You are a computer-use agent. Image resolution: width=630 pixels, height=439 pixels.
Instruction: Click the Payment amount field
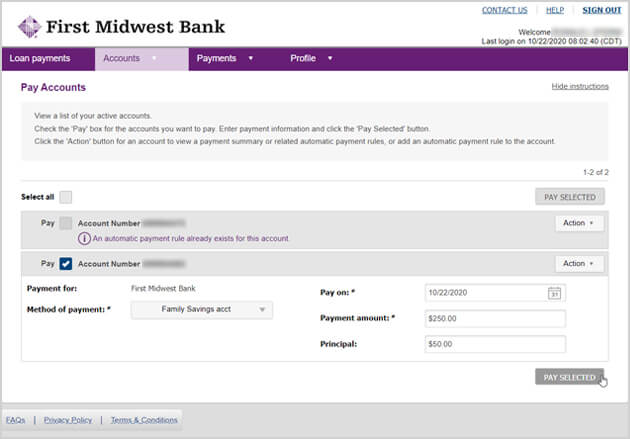pos(495,318)
